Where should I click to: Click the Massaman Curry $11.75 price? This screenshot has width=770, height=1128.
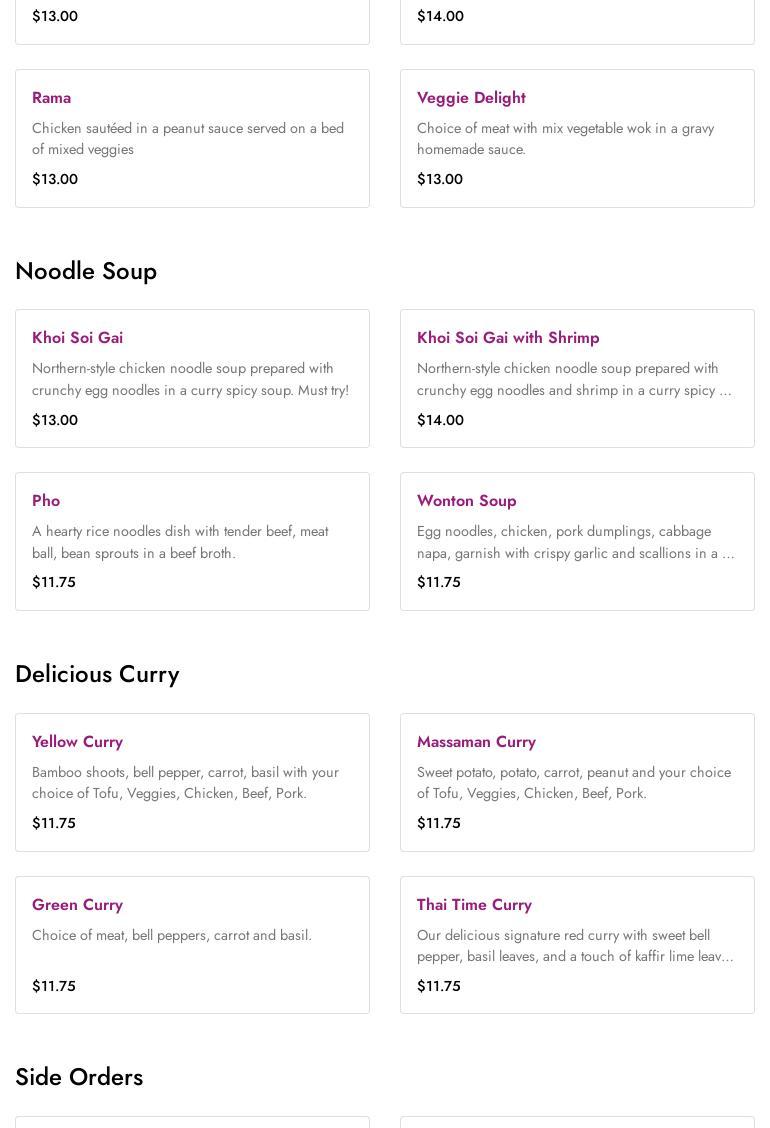click(x=439, y=823)
